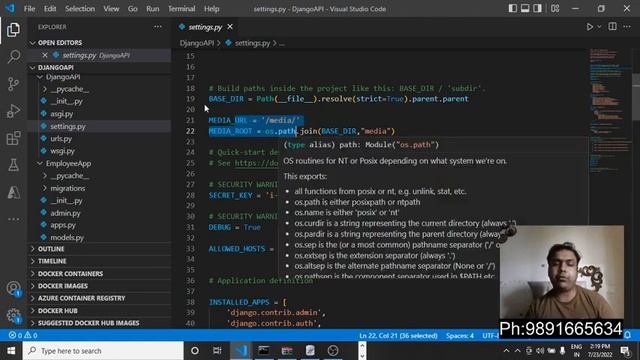Click the Windows Start button
The width and height of the screenshot is (640, 360).
tap(11, 351)
